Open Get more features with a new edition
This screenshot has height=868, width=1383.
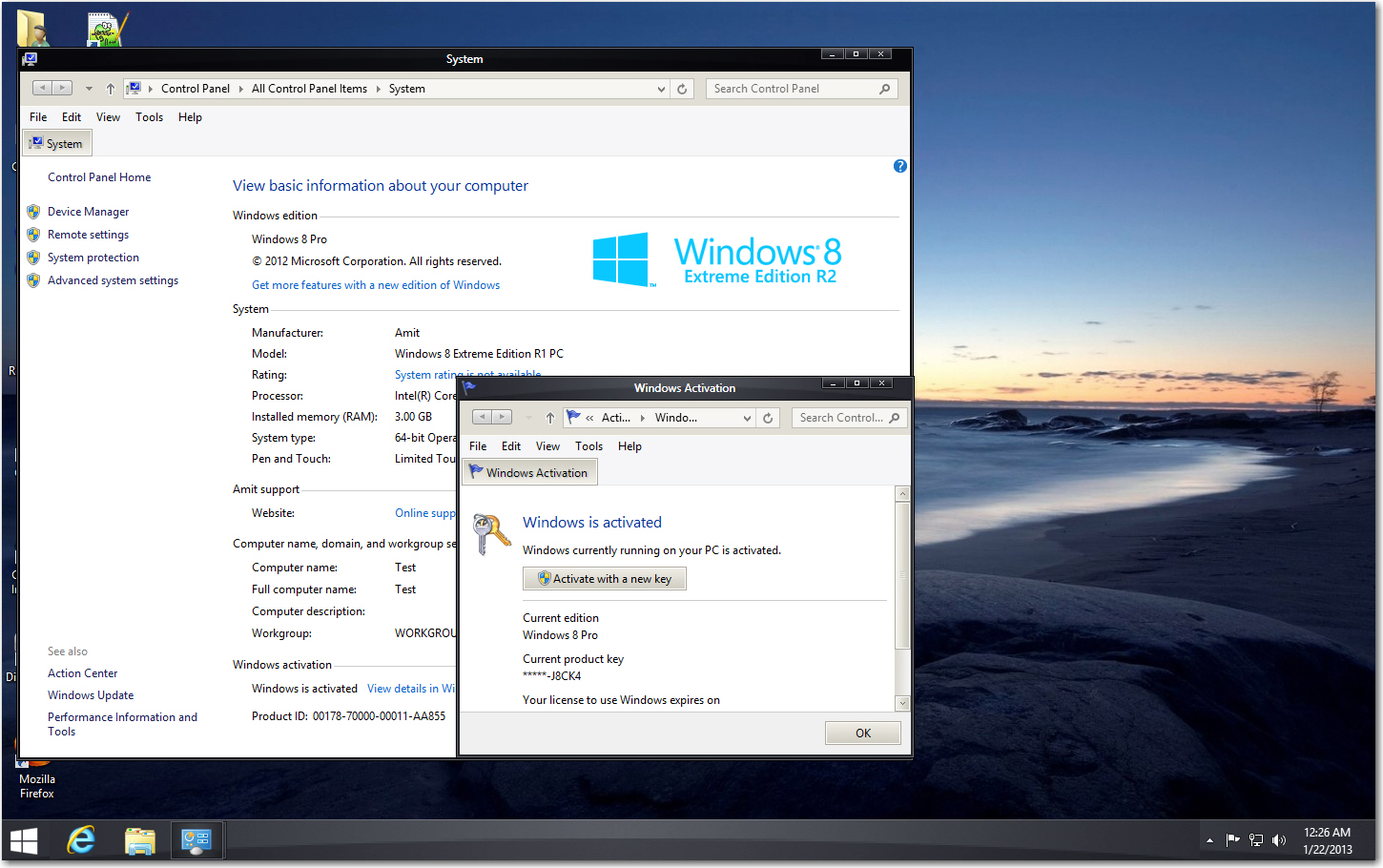coord(375,284)
